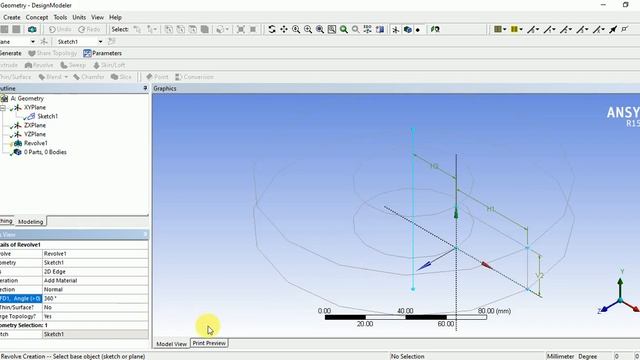The width and height of the screenshot is (640, 360).
Task: Close the Details View panel
Action: [145, 234]
